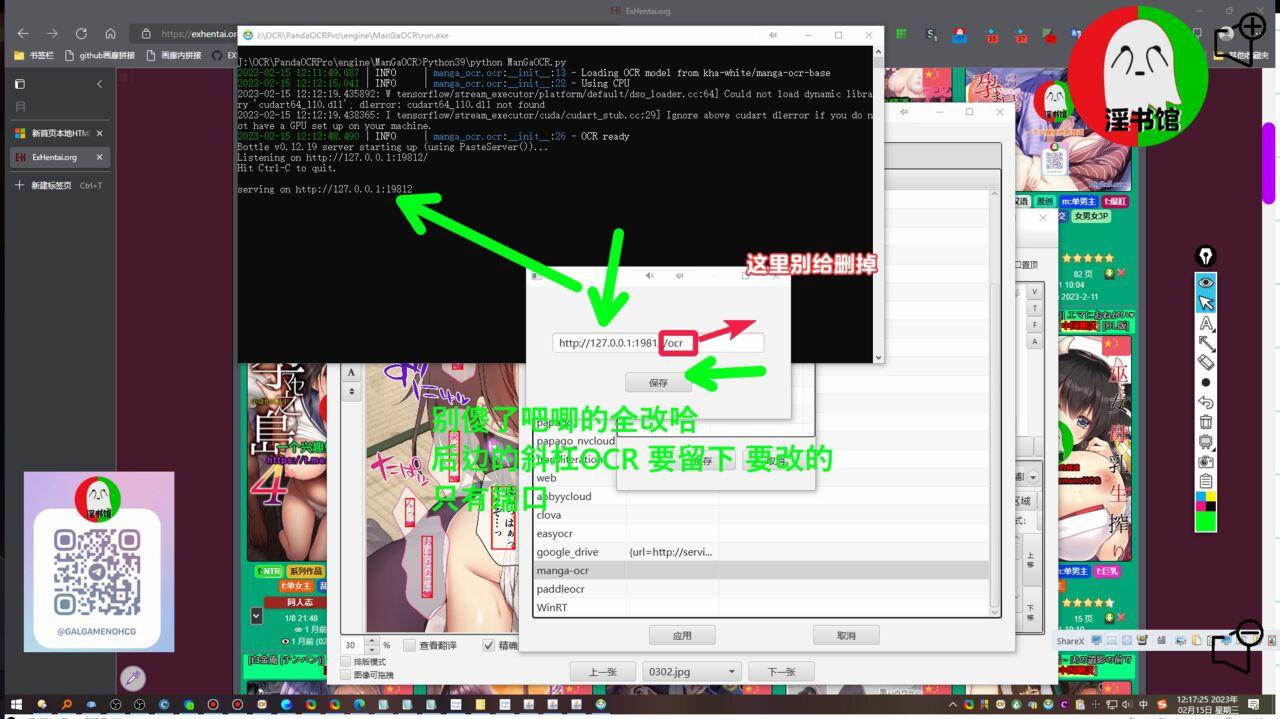Check the 图像可拖拽 checkbox

(x=346, y=675)
